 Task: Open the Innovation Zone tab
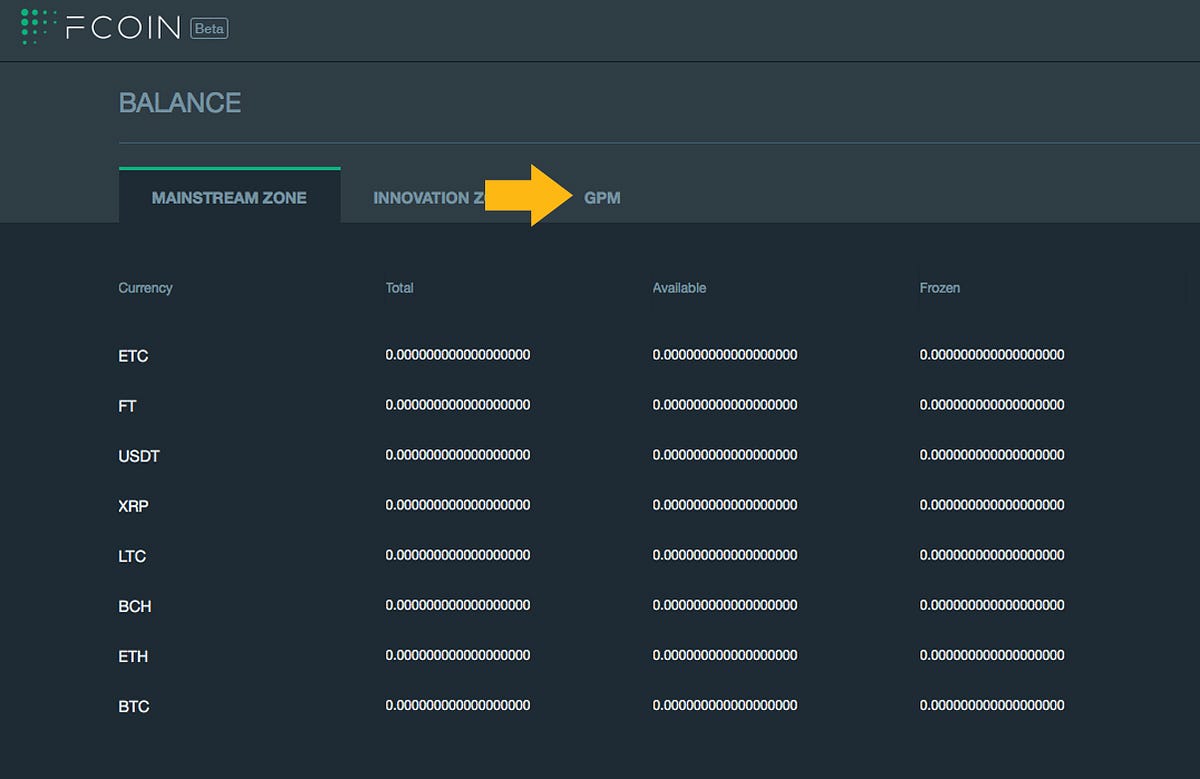(430, 197)
